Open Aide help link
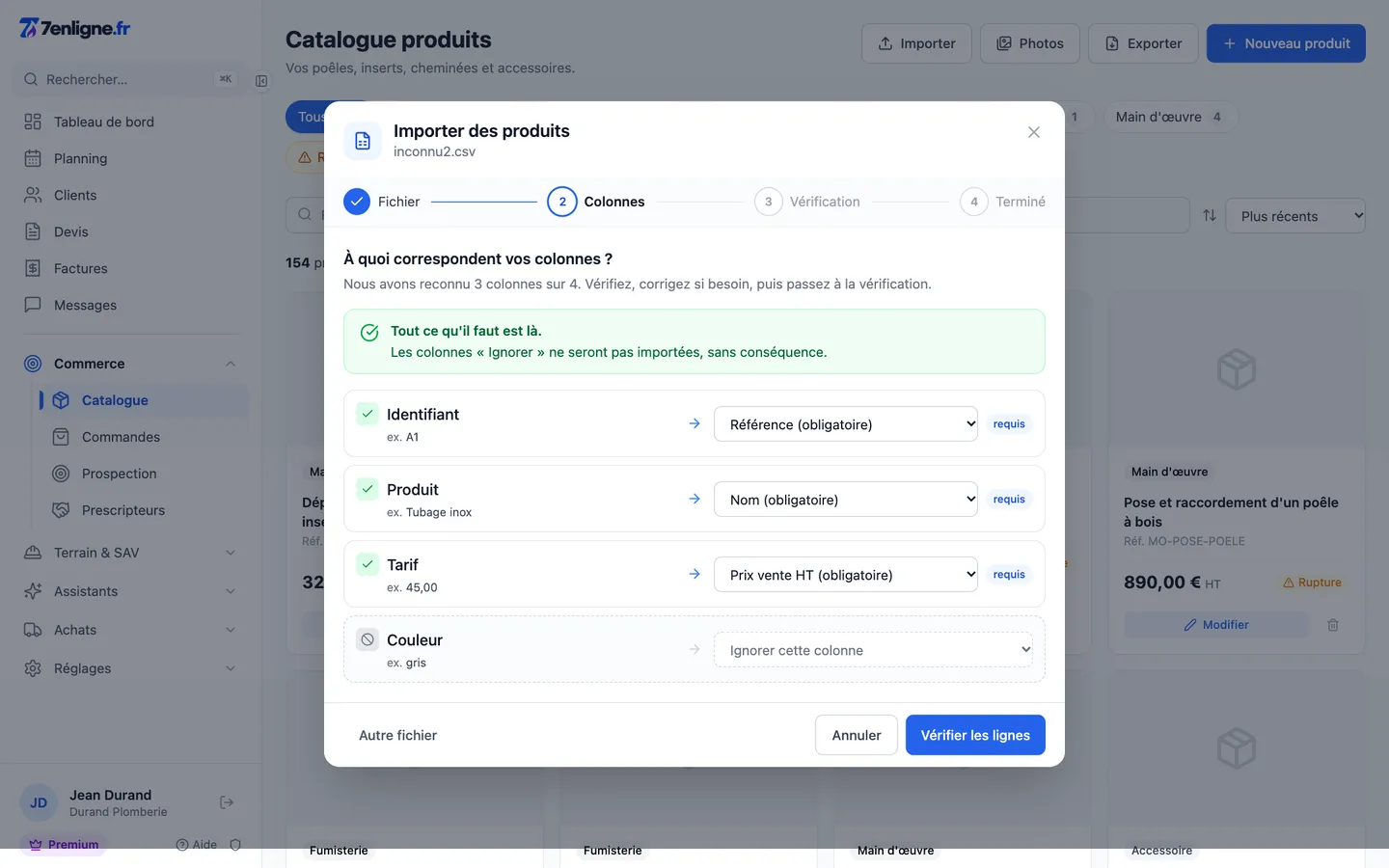 click(197, 845)
